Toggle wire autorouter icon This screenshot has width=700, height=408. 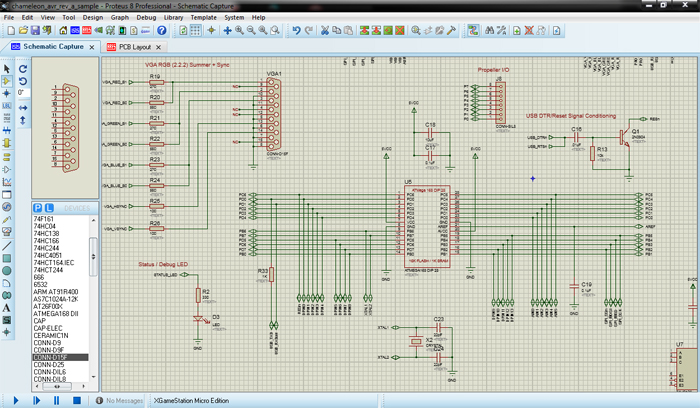click(x=473, y=30)
